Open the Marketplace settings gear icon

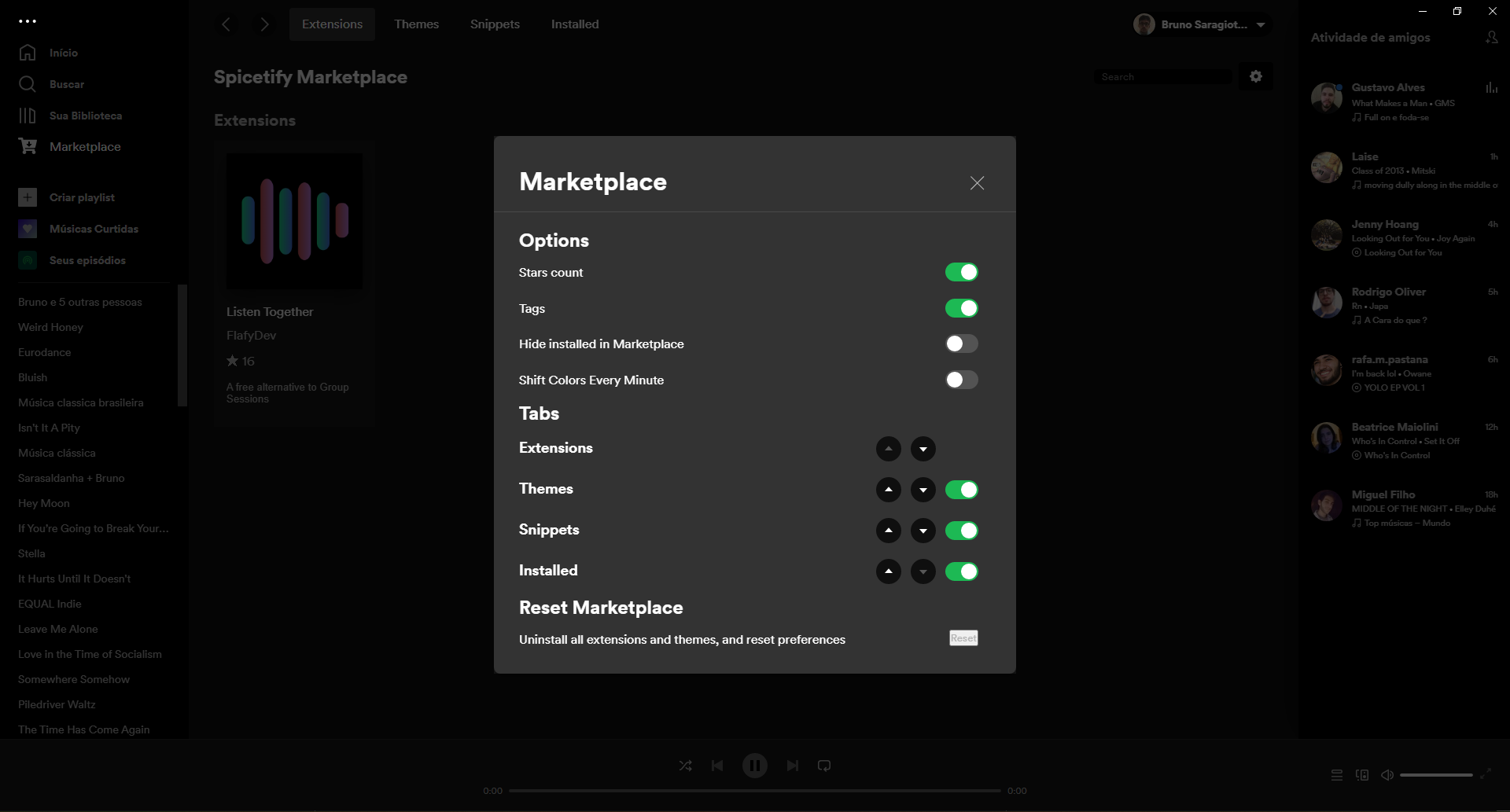(1255, 76)
